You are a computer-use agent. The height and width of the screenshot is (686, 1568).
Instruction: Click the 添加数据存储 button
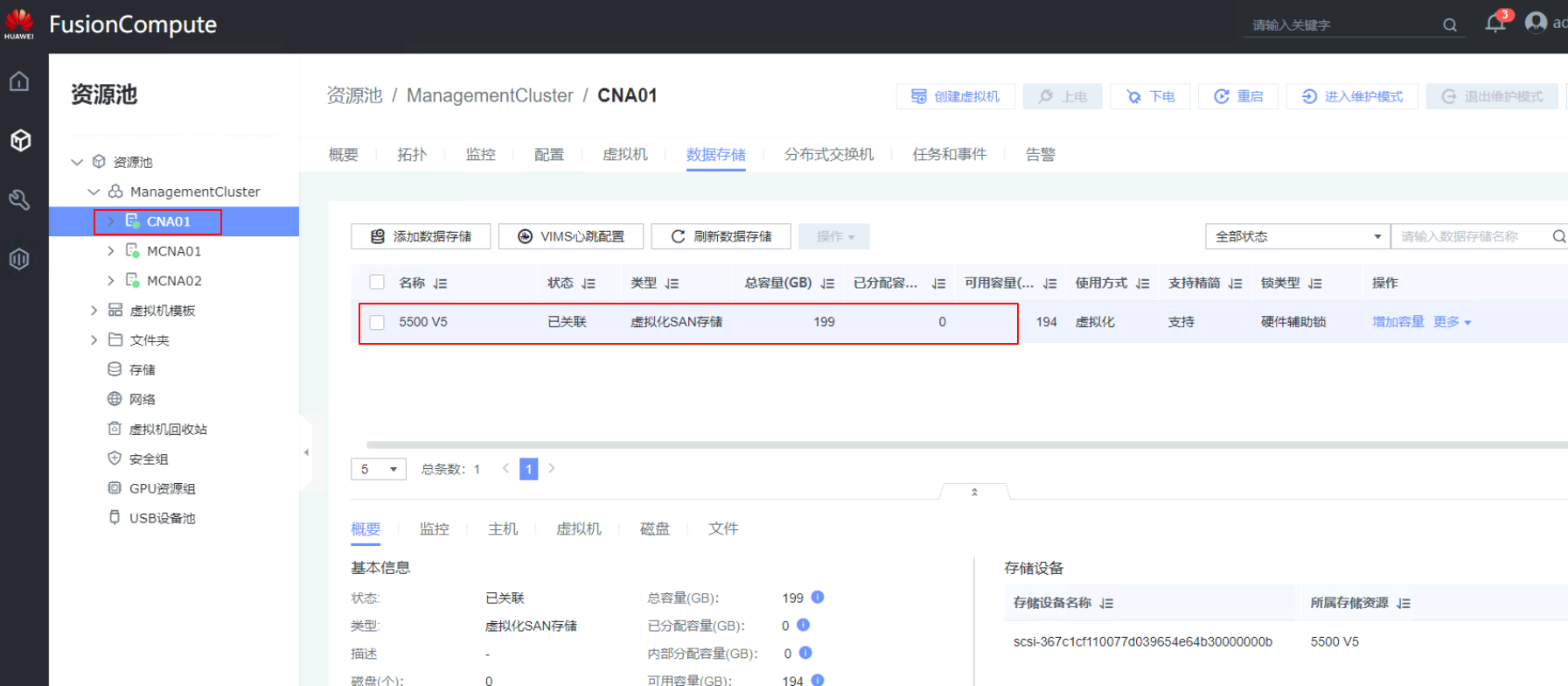coord(421,236)
